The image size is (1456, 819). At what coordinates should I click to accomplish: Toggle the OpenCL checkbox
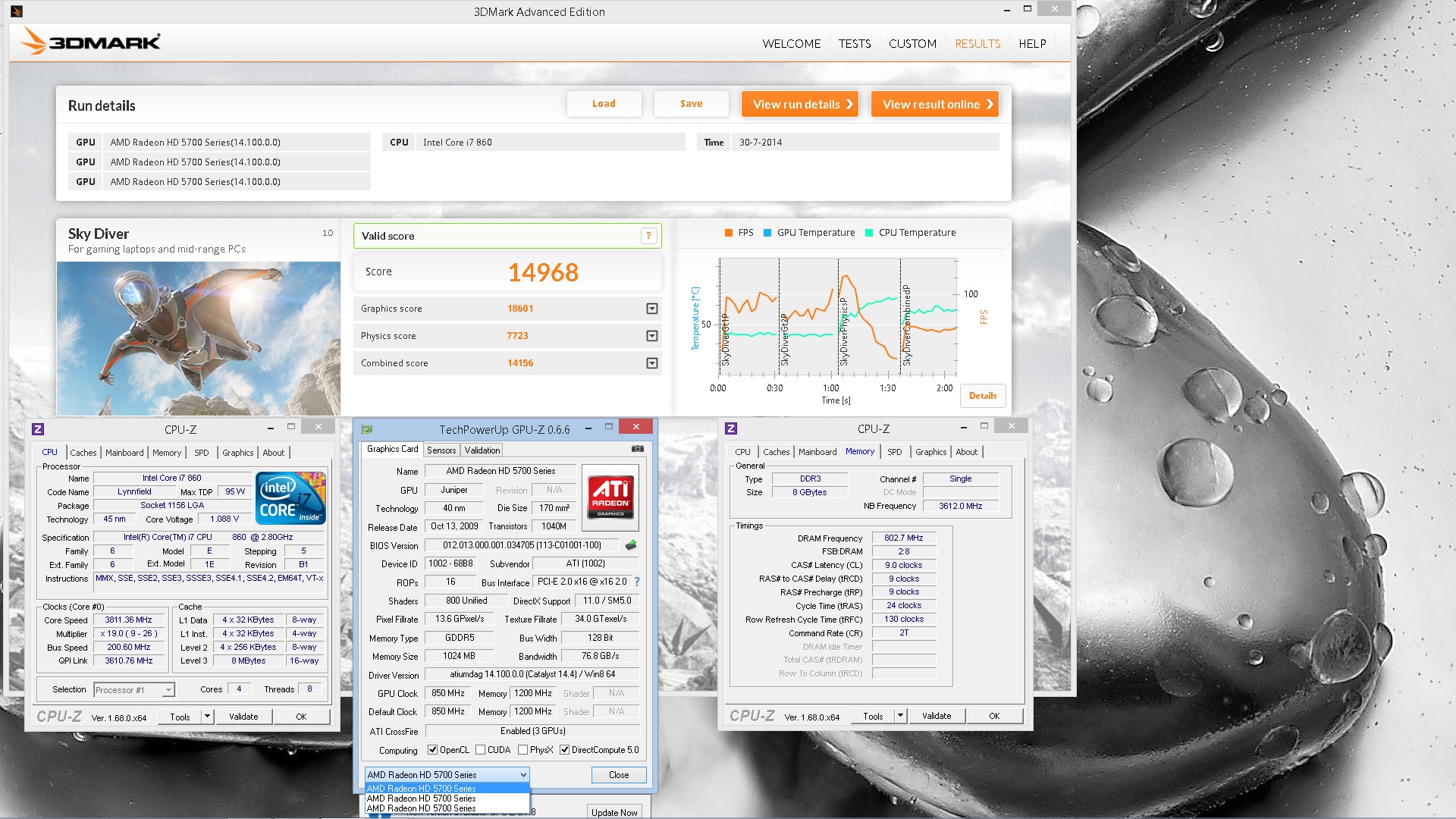(x=432, y=750)
